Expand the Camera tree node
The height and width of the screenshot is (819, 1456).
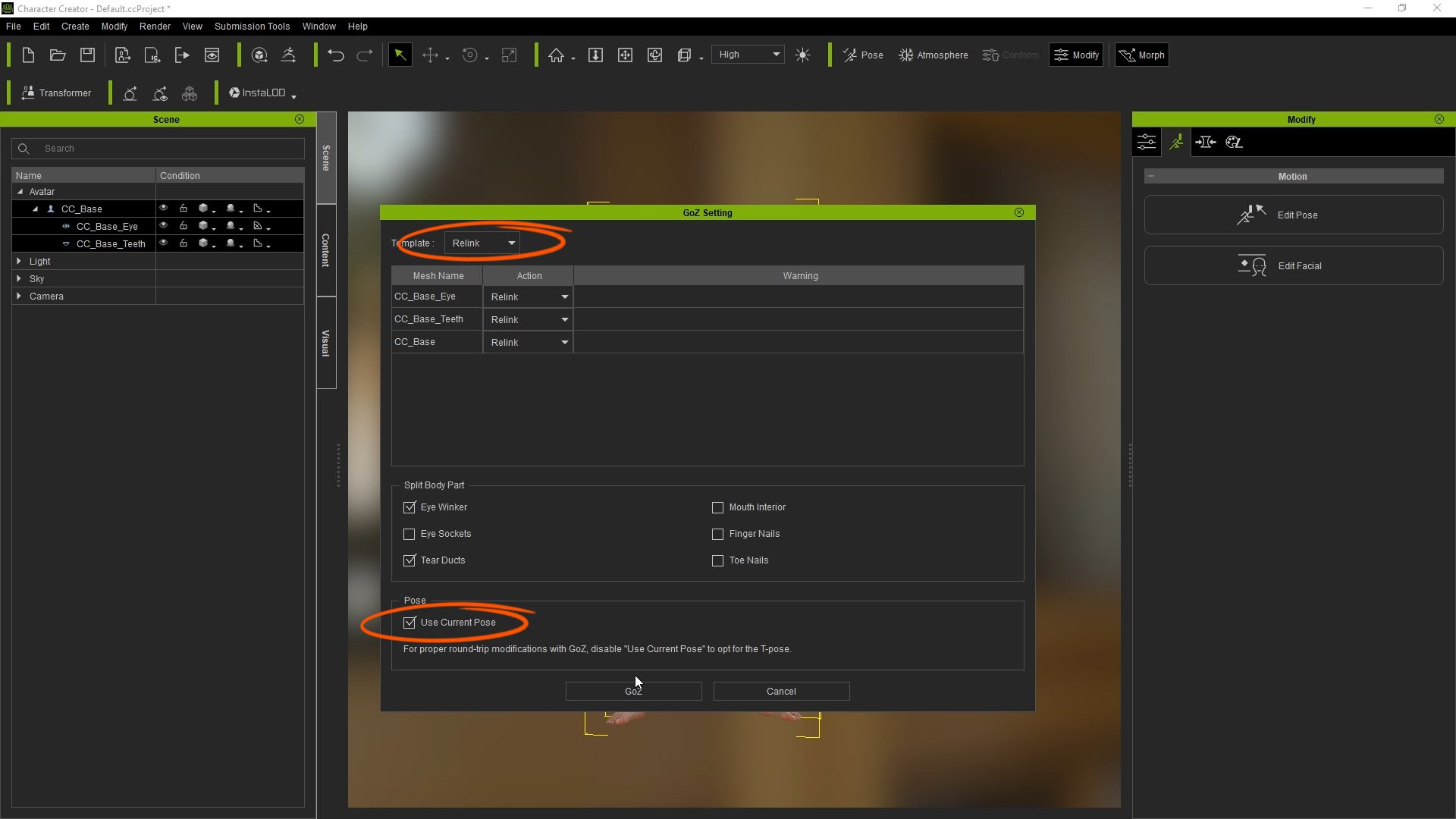(19, 296)
